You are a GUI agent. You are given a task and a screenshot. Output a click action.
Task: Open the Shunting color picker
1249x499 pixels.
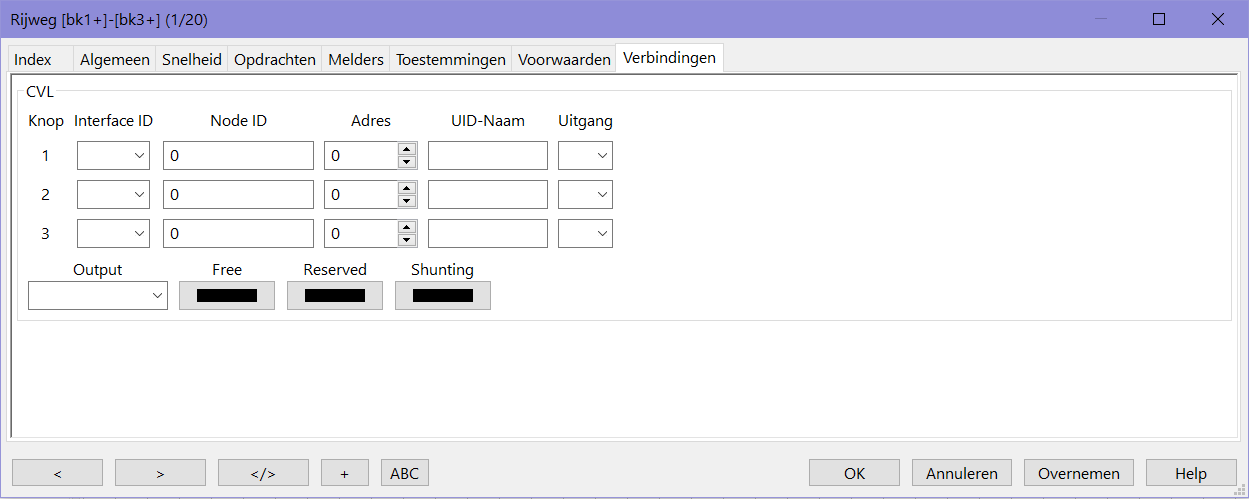tap(443, 295)
